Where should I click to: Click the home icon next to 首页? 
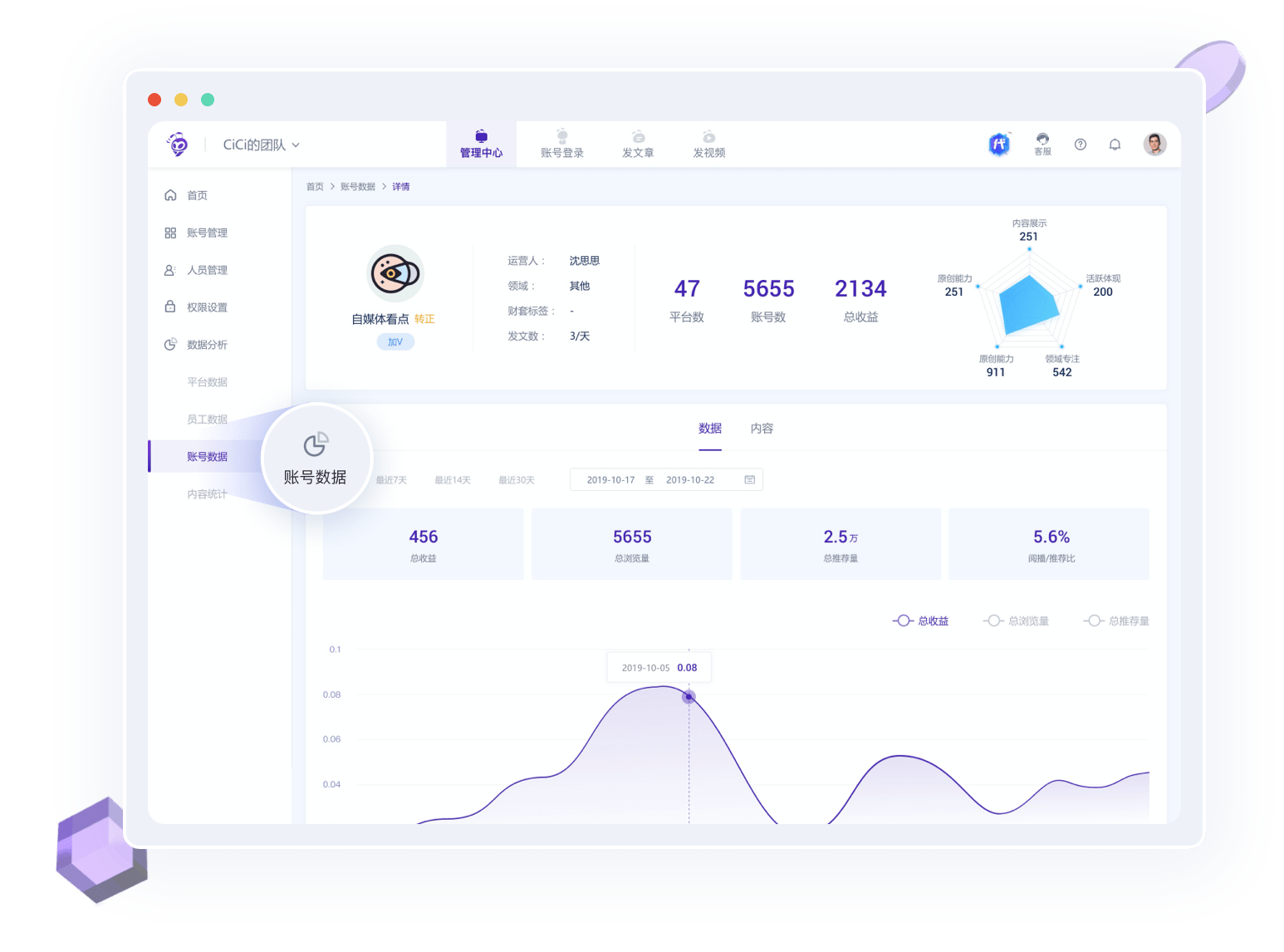(170, 195)
